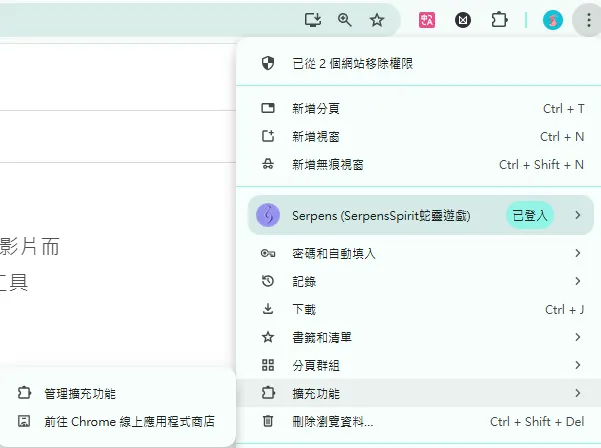This screenshot has width=601, height=448.
Task: Open 分頁群組 menu entry
Action: [x=419, y=365]
